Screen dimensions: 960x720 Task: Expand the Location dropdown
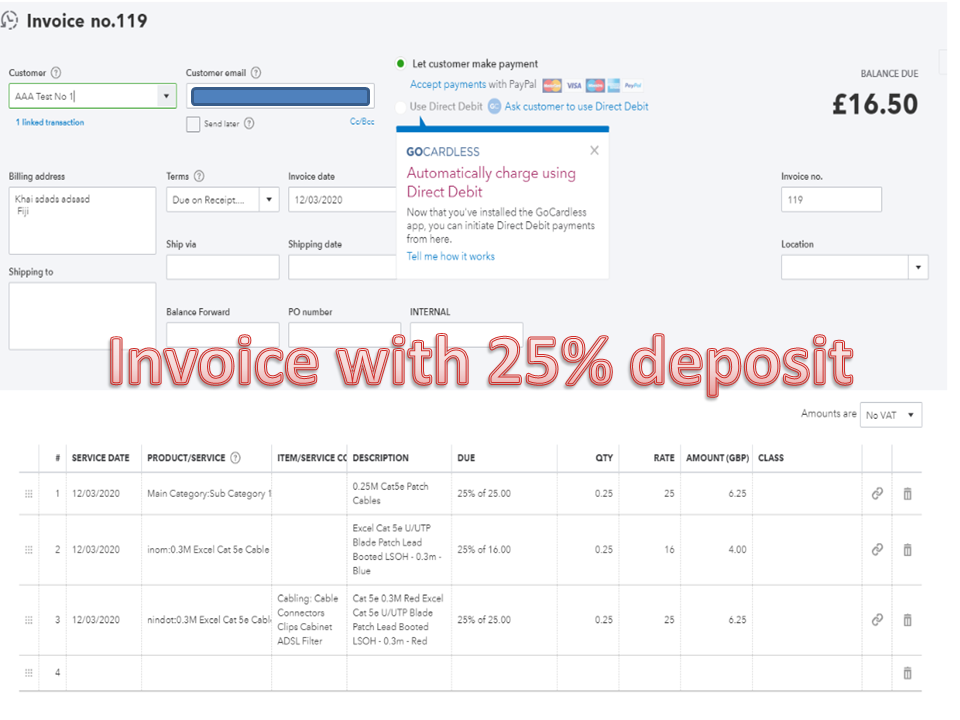[x=918, y=268]
